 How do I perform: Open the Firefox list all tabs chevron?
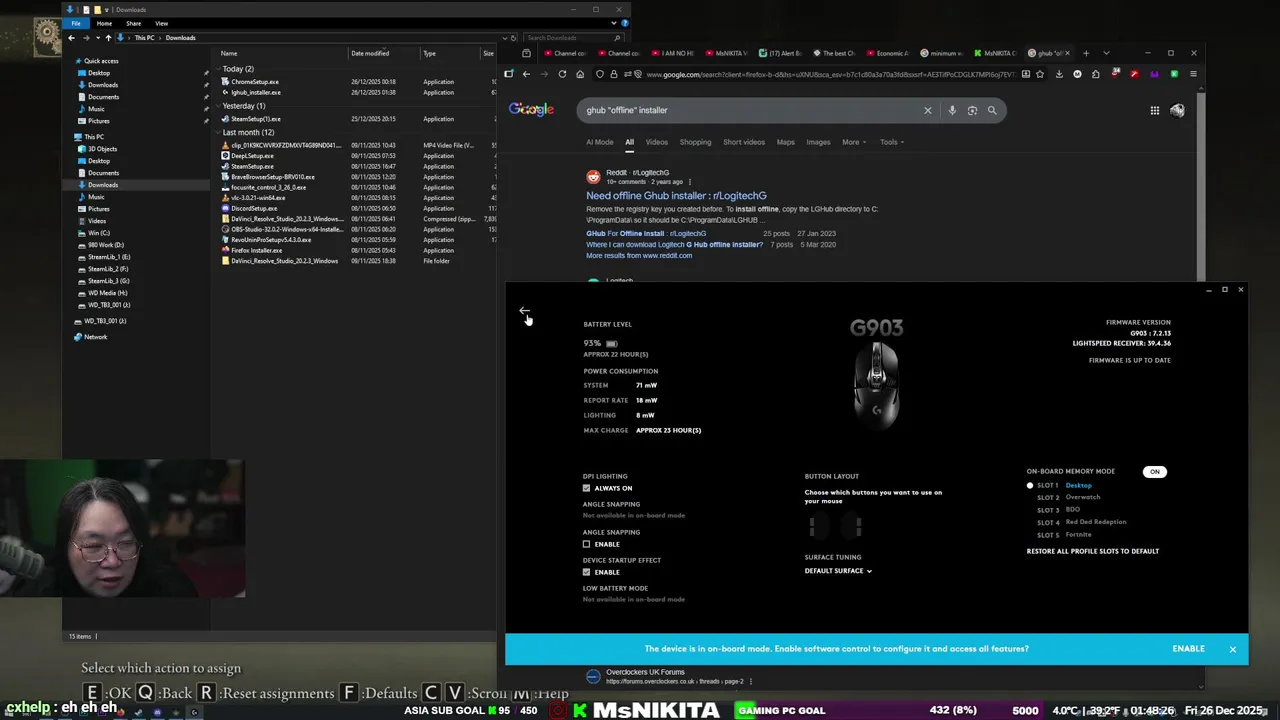coord(1106,53)
